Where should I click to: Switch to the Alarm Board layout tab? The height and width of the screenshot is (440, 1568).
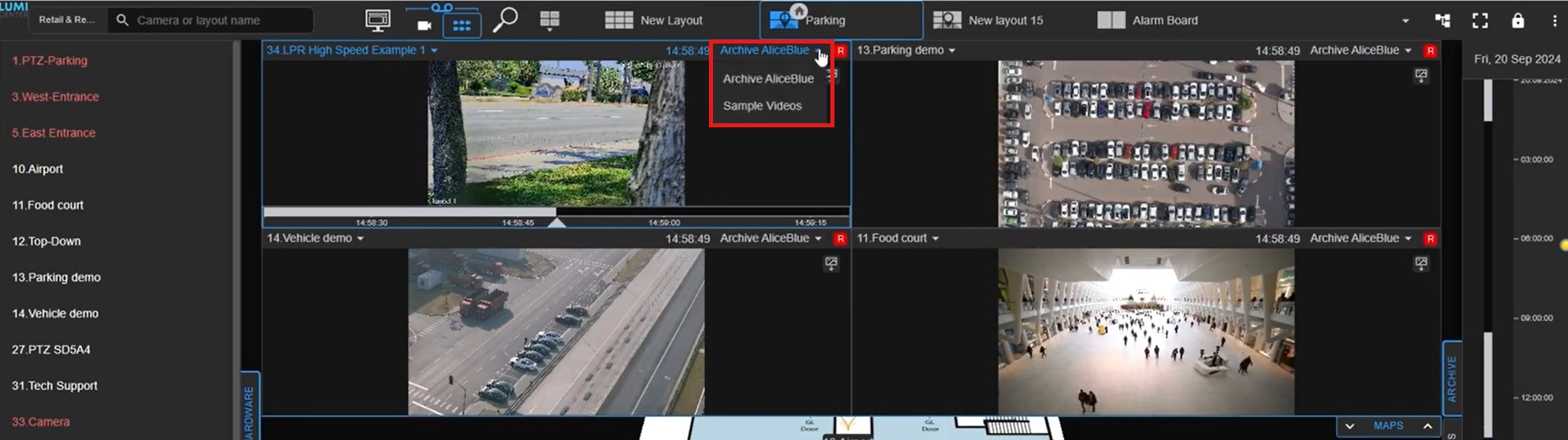point(1149,21)
